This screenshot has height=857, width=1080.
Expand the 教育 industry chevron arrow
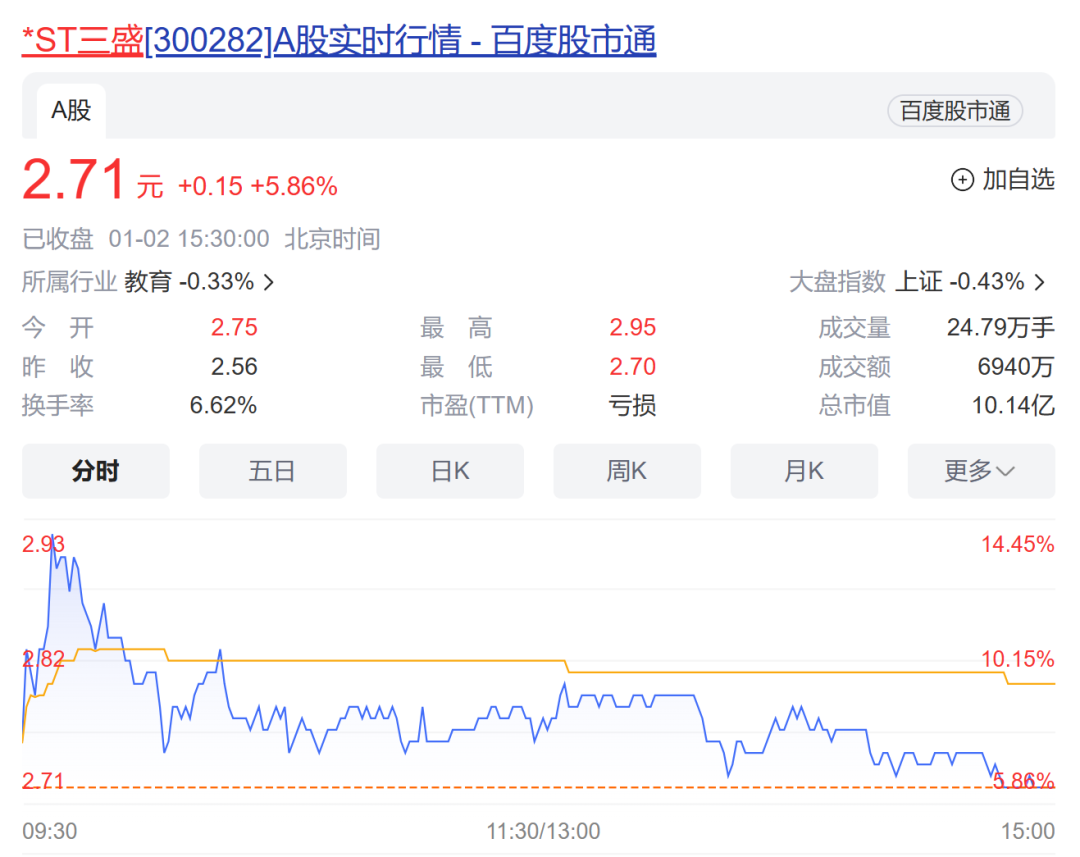[269, 282]
